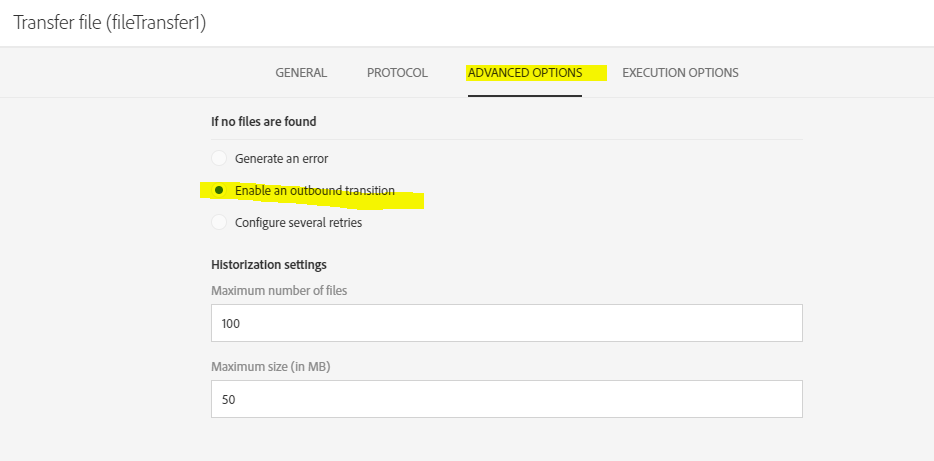Click the Historization settings heading
Image resolution: width=934 pixels, height=461 pixels.
tap(269, 265)
